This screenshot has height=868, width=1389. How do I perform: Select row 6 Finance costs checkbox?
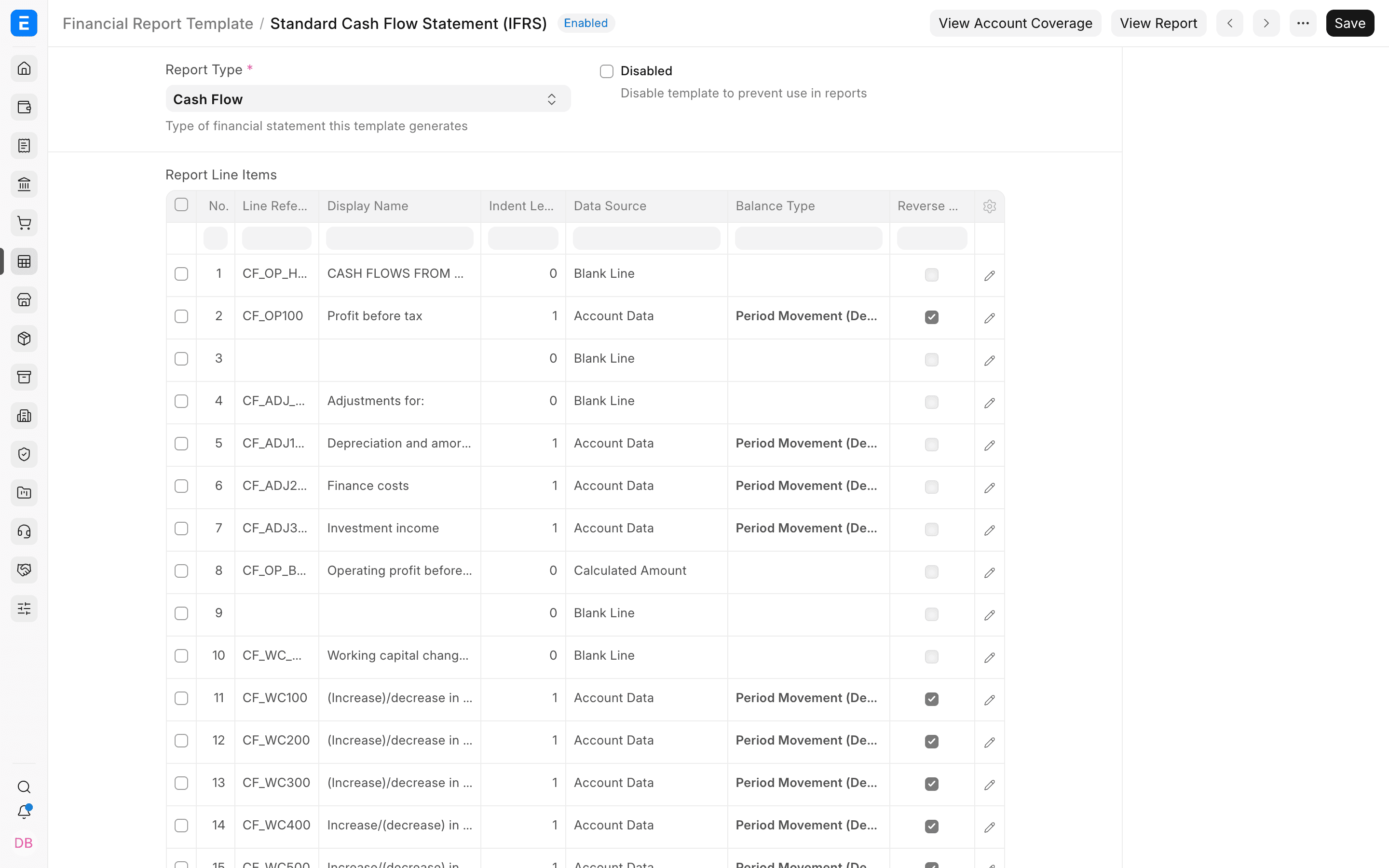coord(181,486)
